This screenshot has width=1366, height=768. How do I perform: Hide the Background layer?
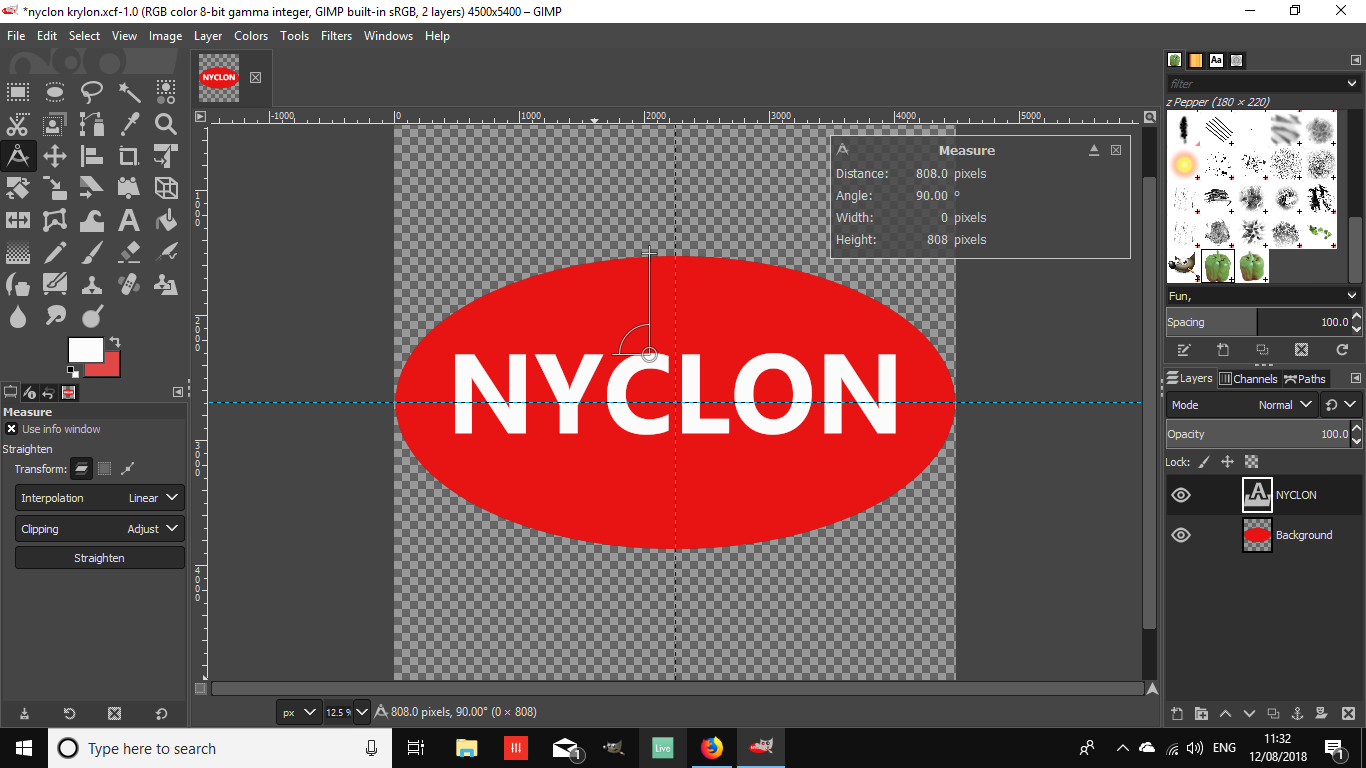click(x=1181, y=535)
